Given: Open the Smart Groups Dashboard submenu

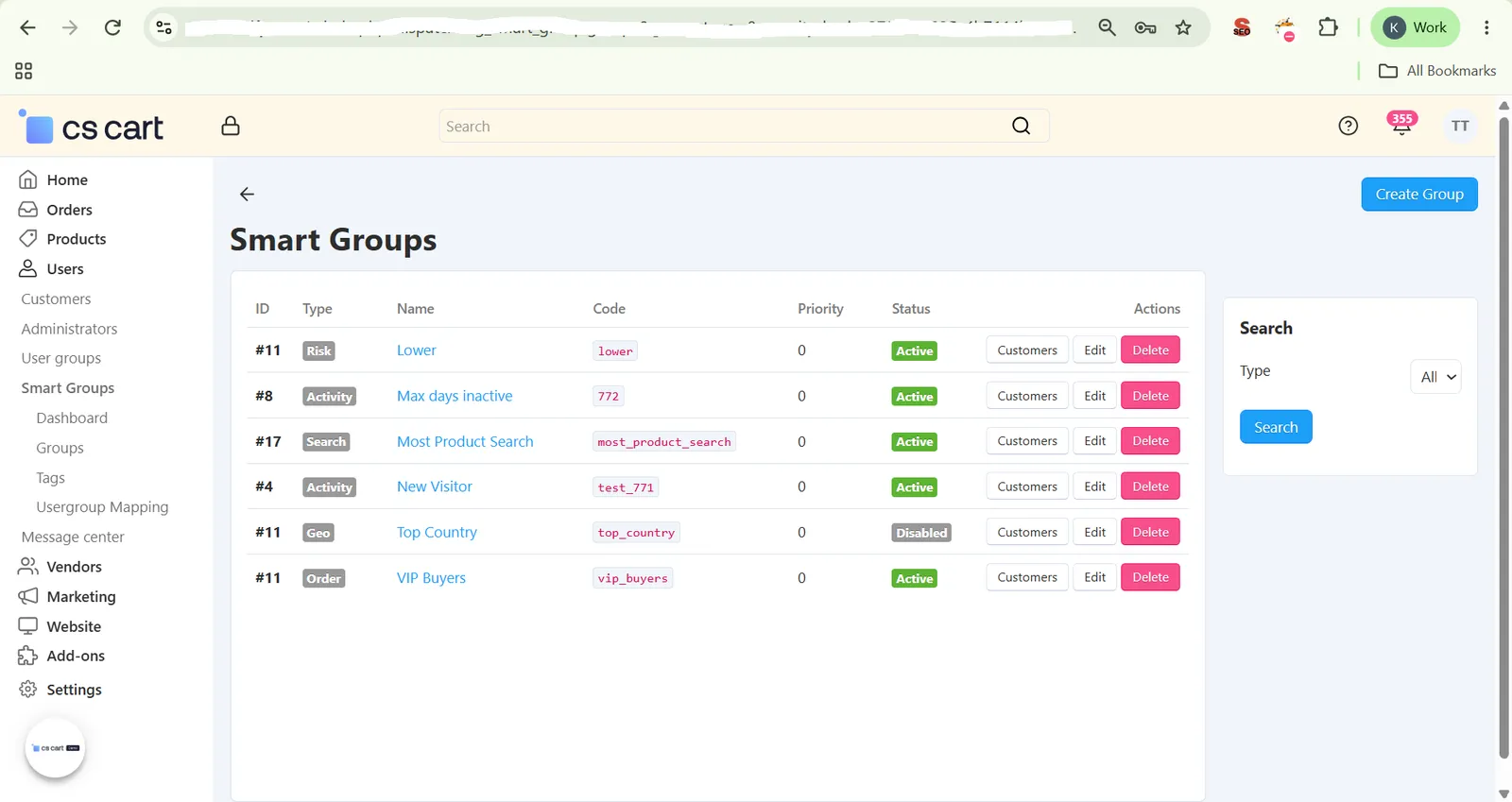Looking at the screenshot, I should point(72,418).
